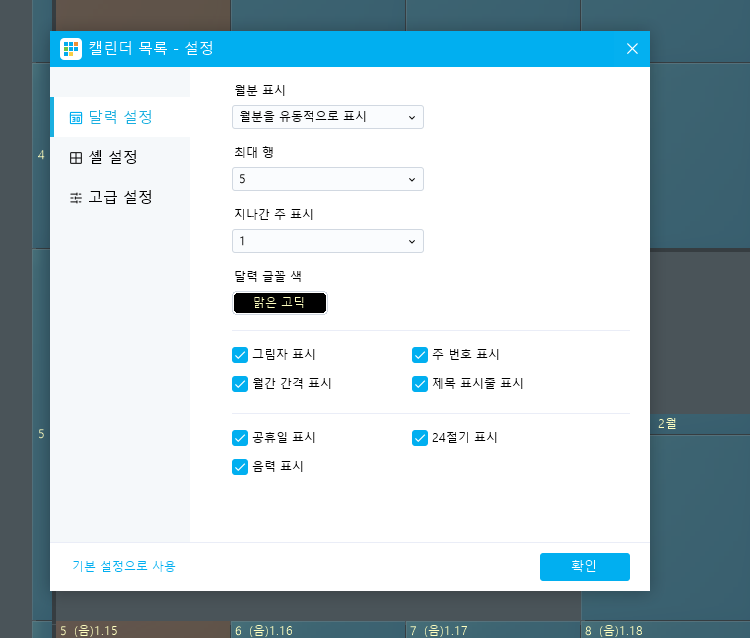Expand the 월분 표시 dropdown
The image size is (750, 638).
point(328,117)
